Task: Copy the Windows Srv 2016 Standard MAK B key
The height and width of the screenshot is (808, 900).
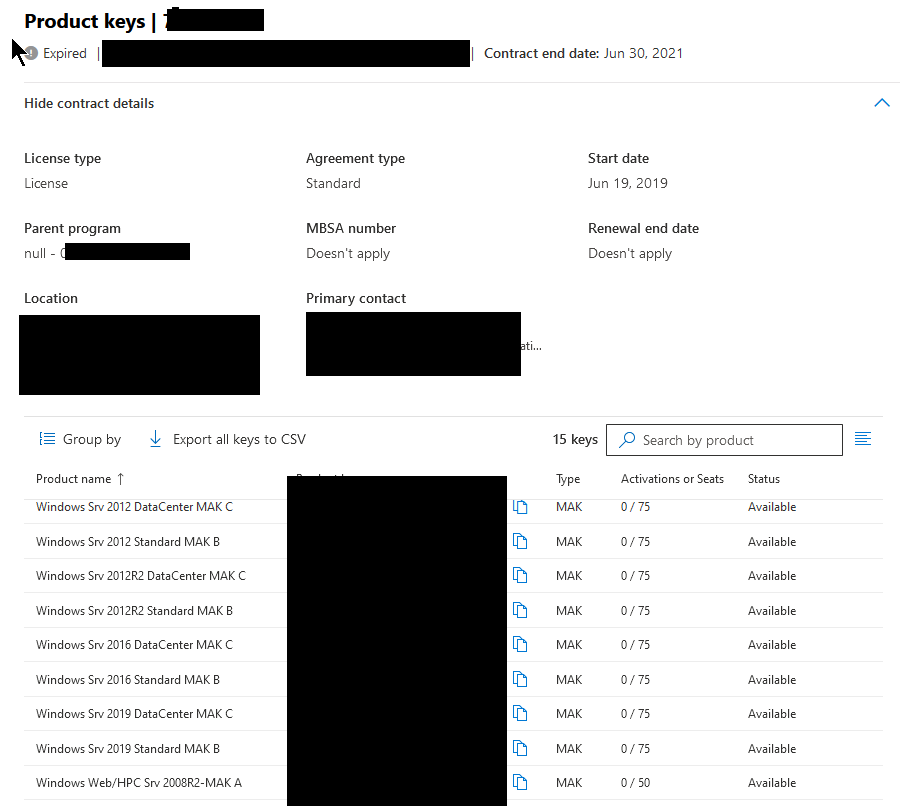Action: pyautogui.click(x=520, y=679)
